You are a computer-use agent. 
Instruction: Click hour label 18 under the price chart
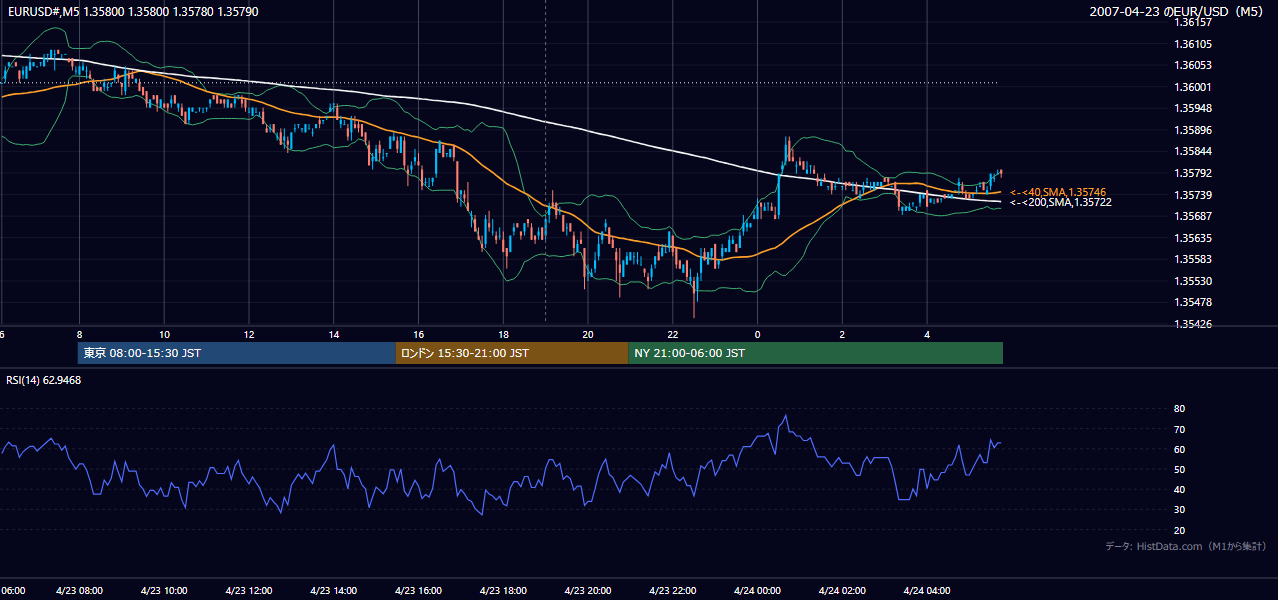(503, 335)
